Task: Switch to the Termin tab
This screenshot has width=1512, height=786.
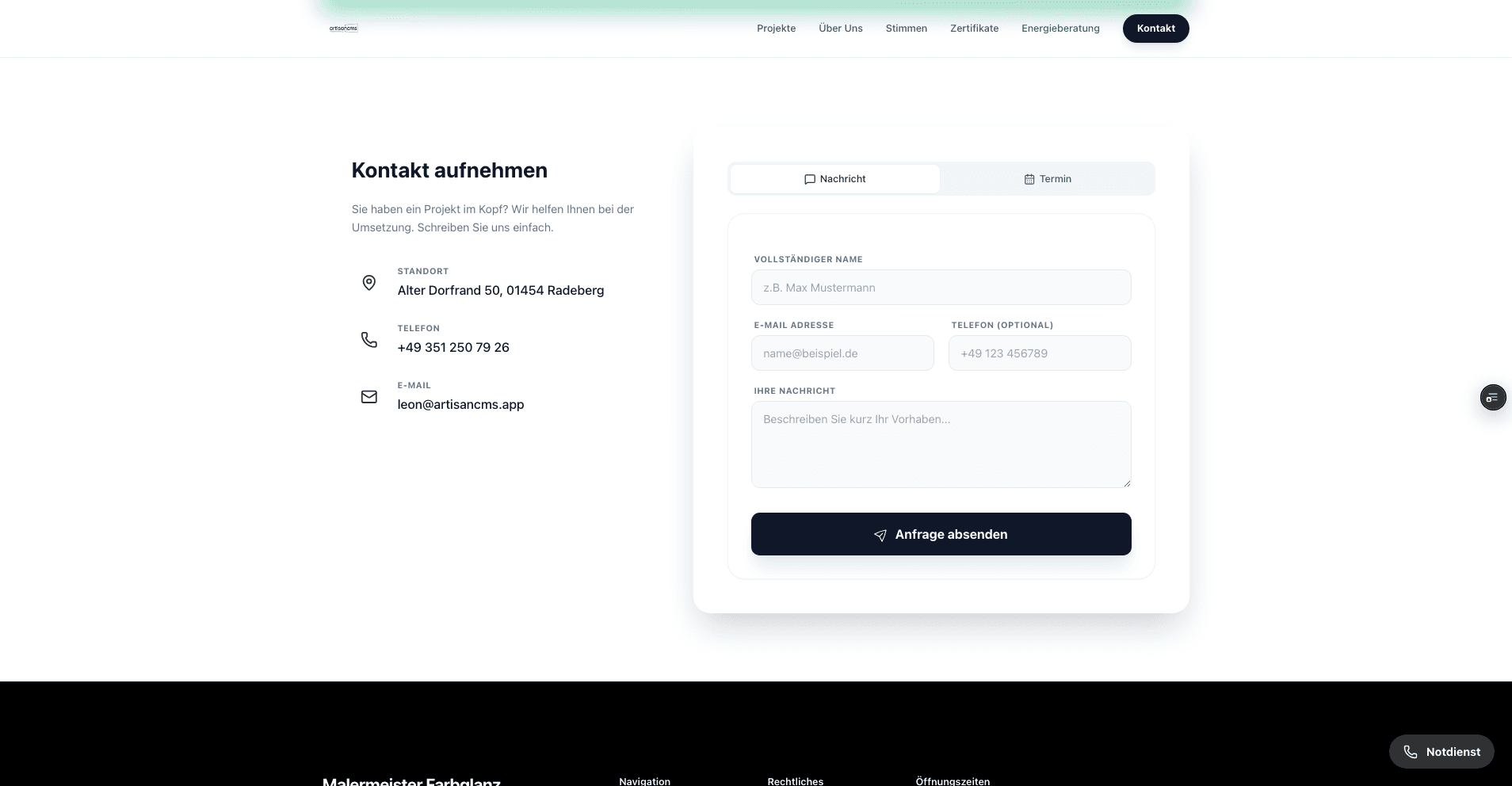Action: click(1048, 179)
